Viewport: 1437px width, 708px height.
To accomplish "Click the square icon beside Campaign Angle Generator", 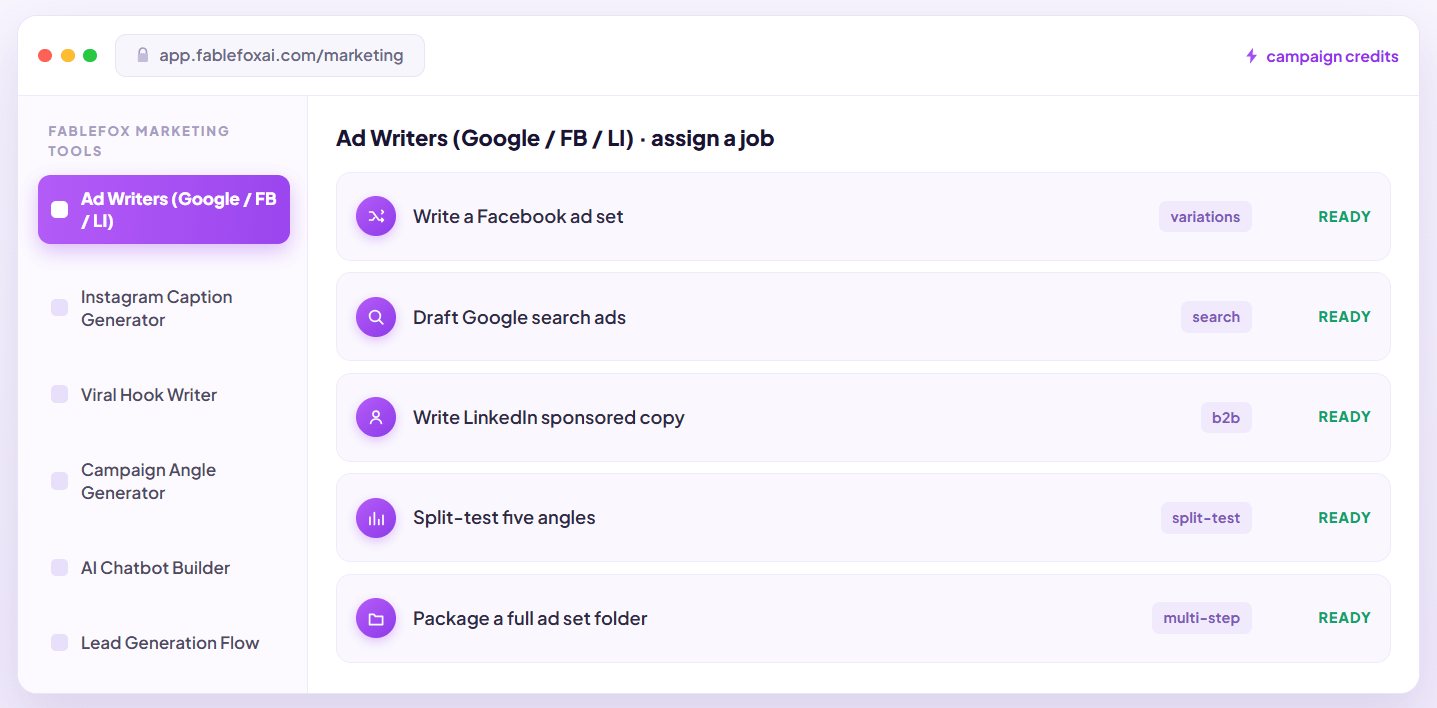I will click(x=60, y=481).
